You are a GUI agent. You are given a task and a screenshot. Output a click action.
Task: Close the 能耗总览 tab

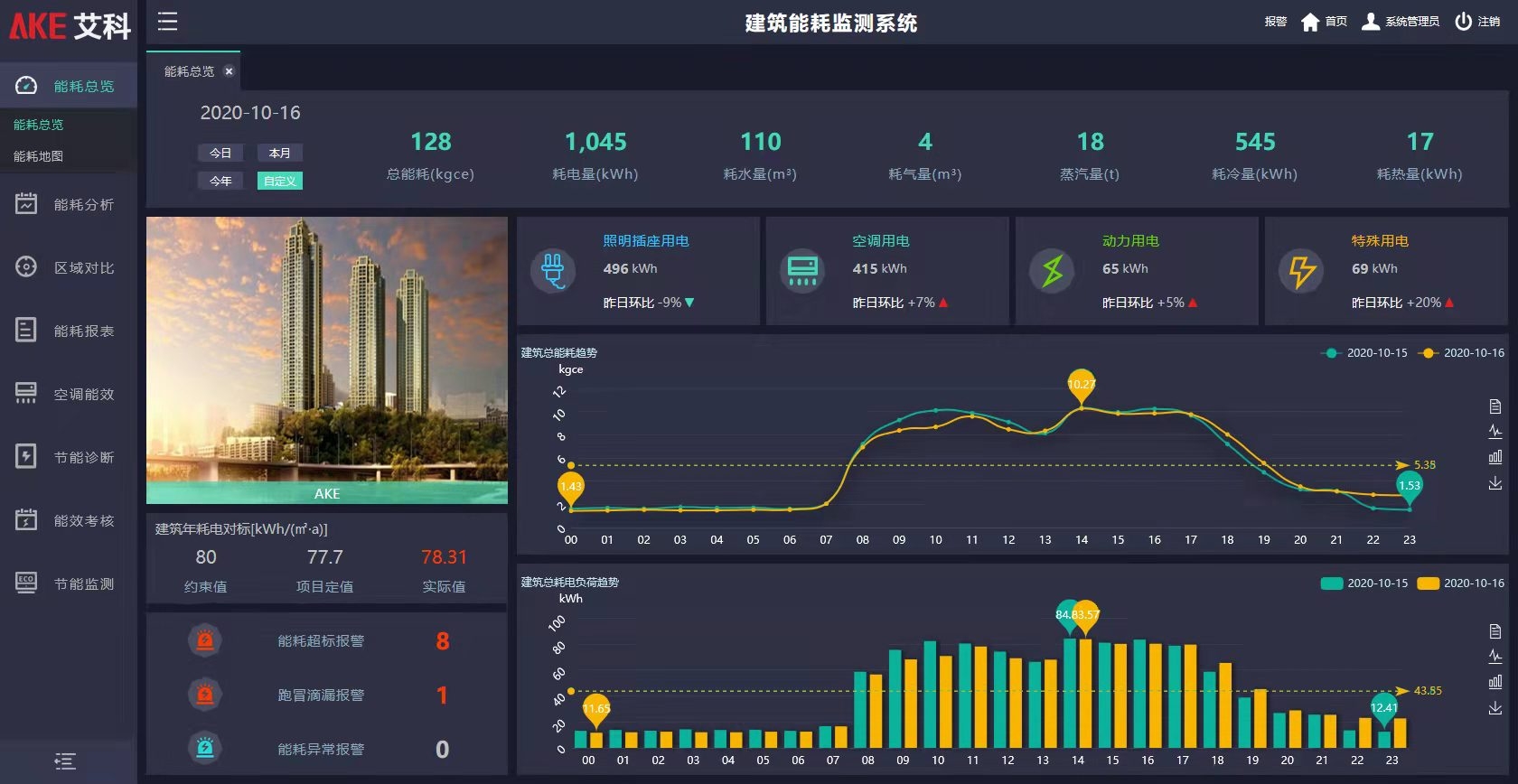coord(229,71)
